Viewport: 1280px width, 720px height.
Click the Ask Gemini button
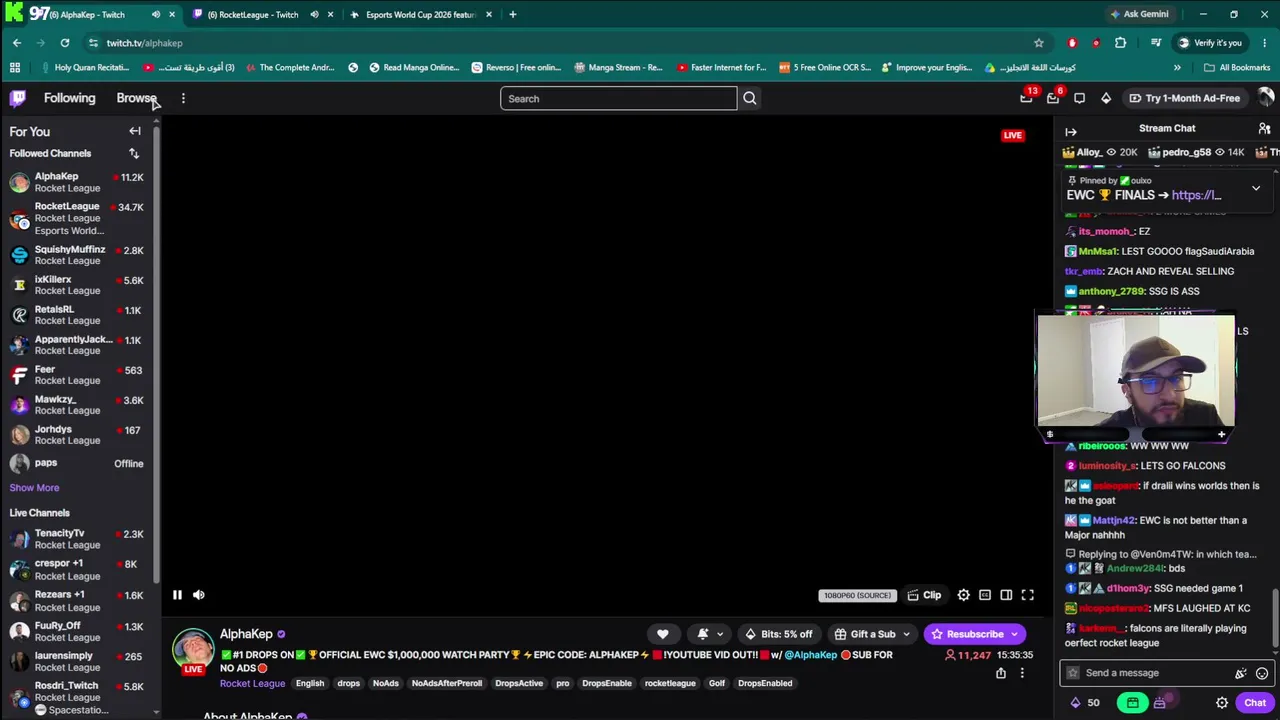click(1138, 14)
